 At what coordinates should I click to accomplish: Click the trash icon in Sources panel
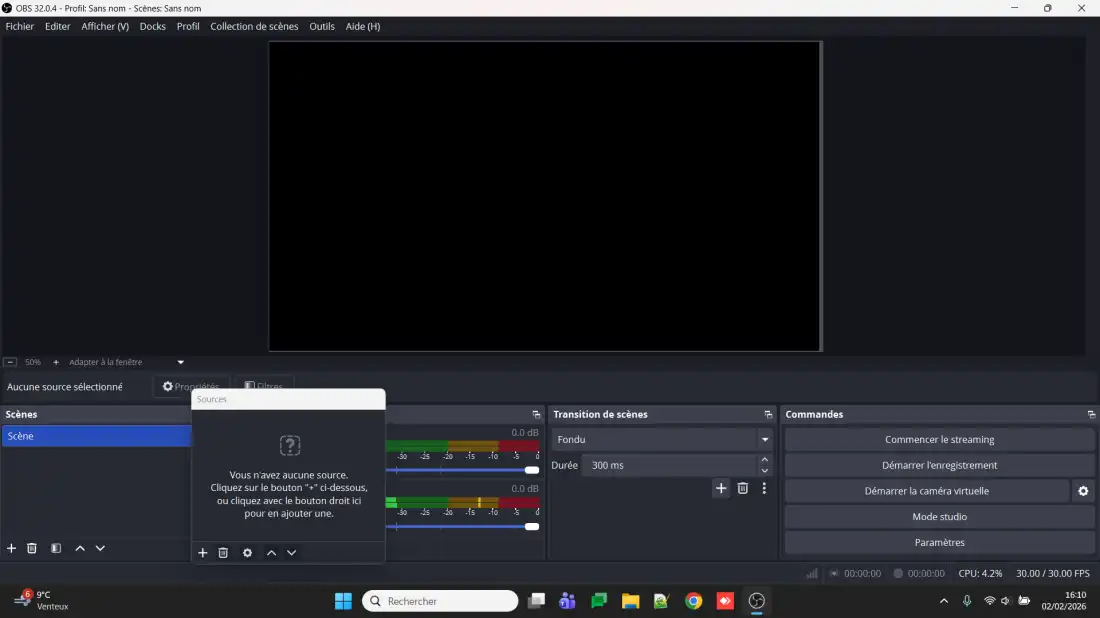coord(223,553)
